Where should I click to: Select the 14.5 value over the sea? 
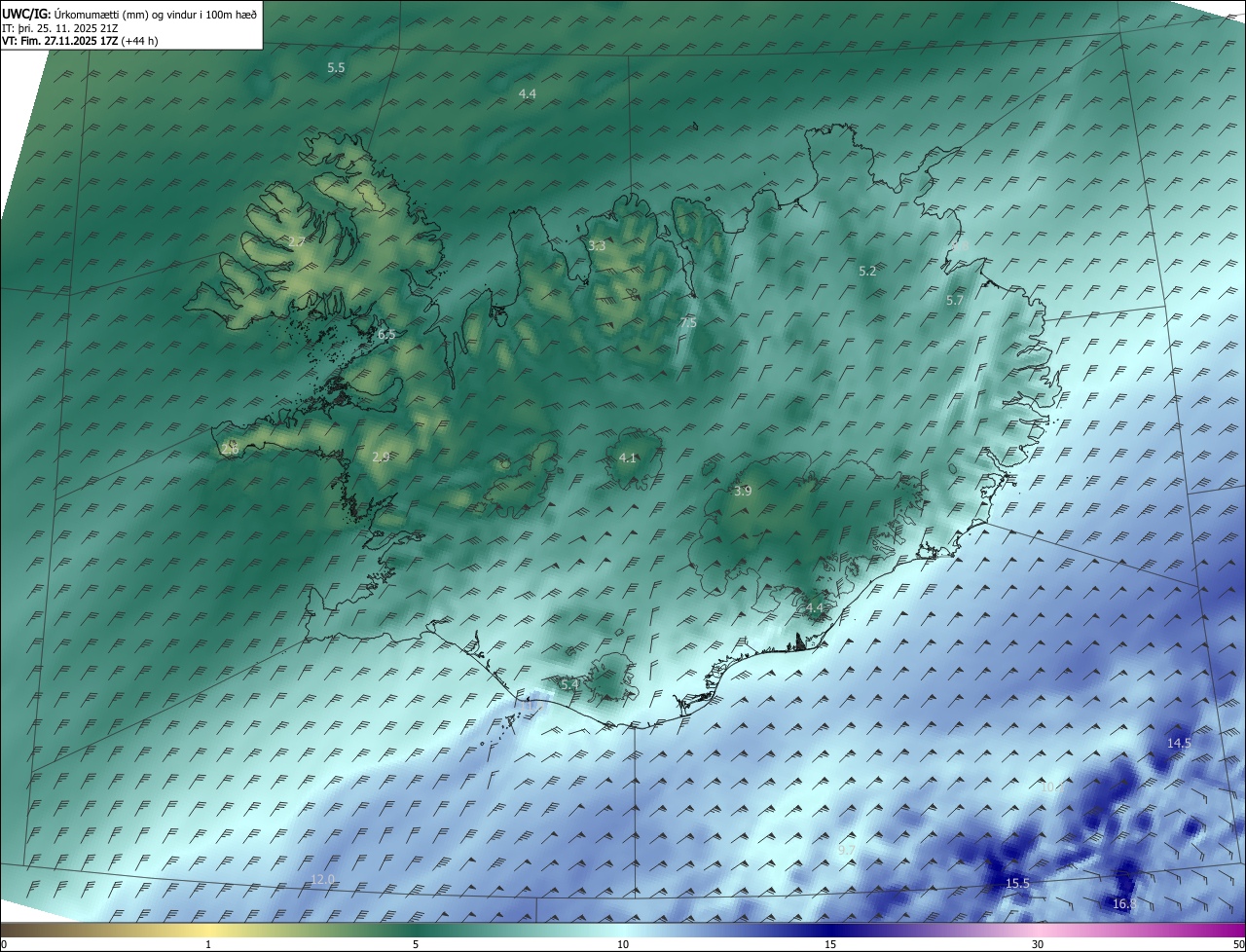click(x=1179, y=743)
